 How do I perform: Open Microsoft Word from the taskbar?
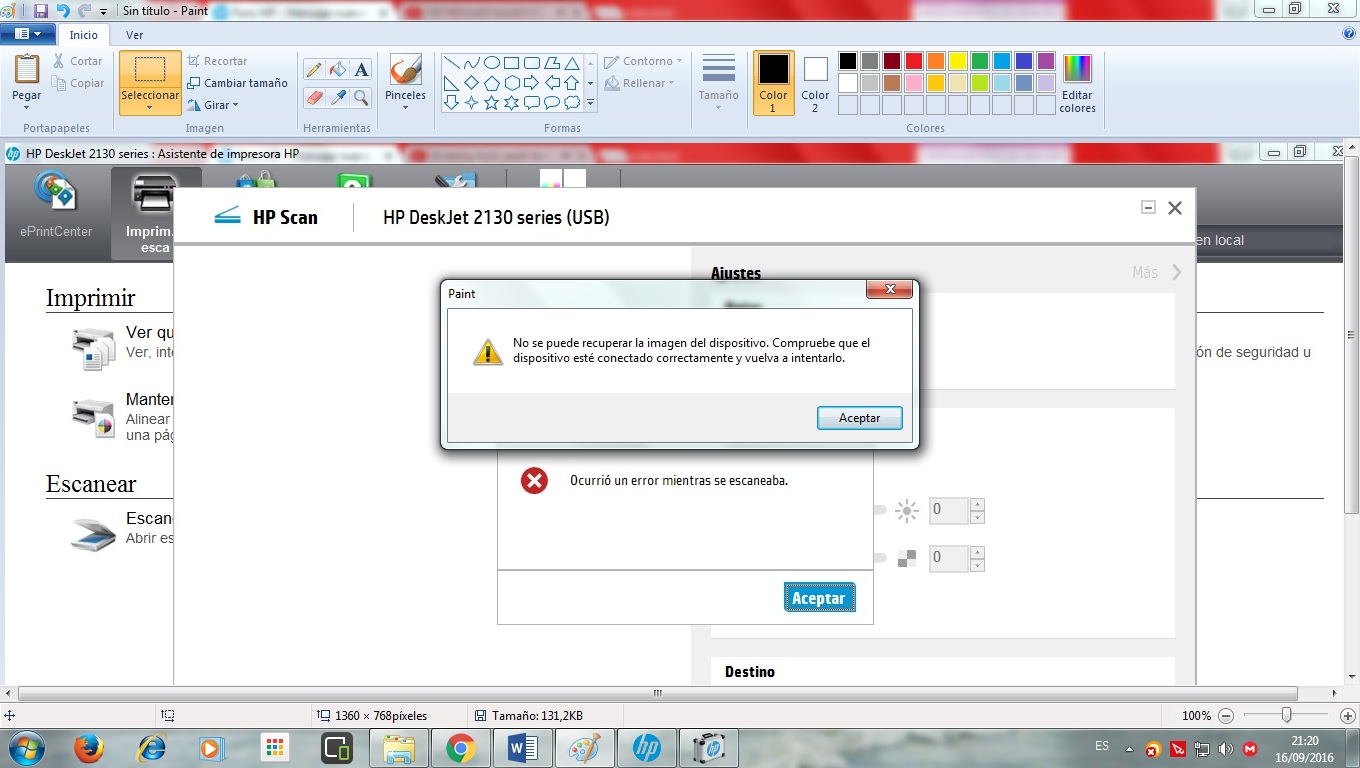(x=523, y=748)
